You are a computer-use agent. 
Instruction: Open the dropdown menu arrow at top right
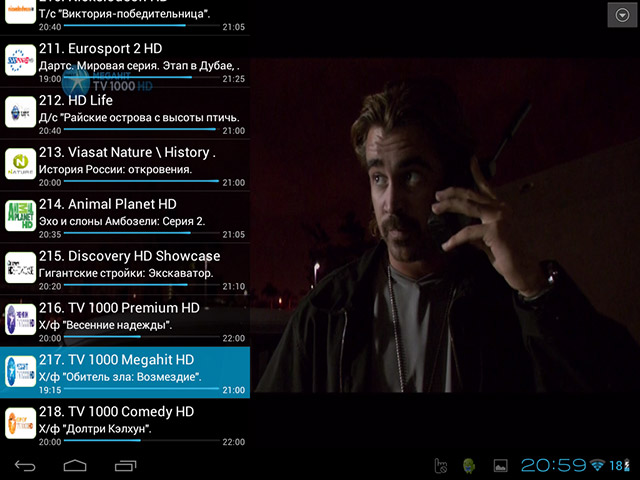621,14
